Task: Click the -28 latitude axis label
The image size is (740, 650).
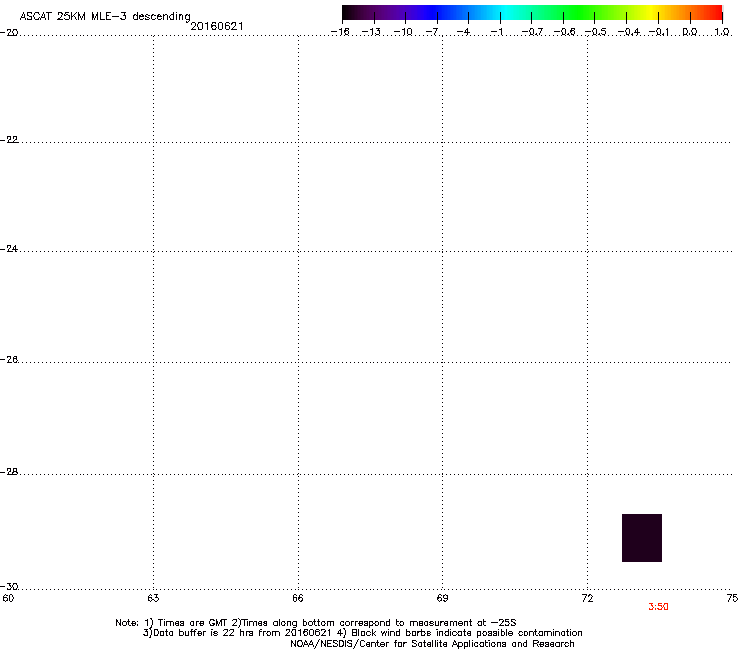Action: 9,472
